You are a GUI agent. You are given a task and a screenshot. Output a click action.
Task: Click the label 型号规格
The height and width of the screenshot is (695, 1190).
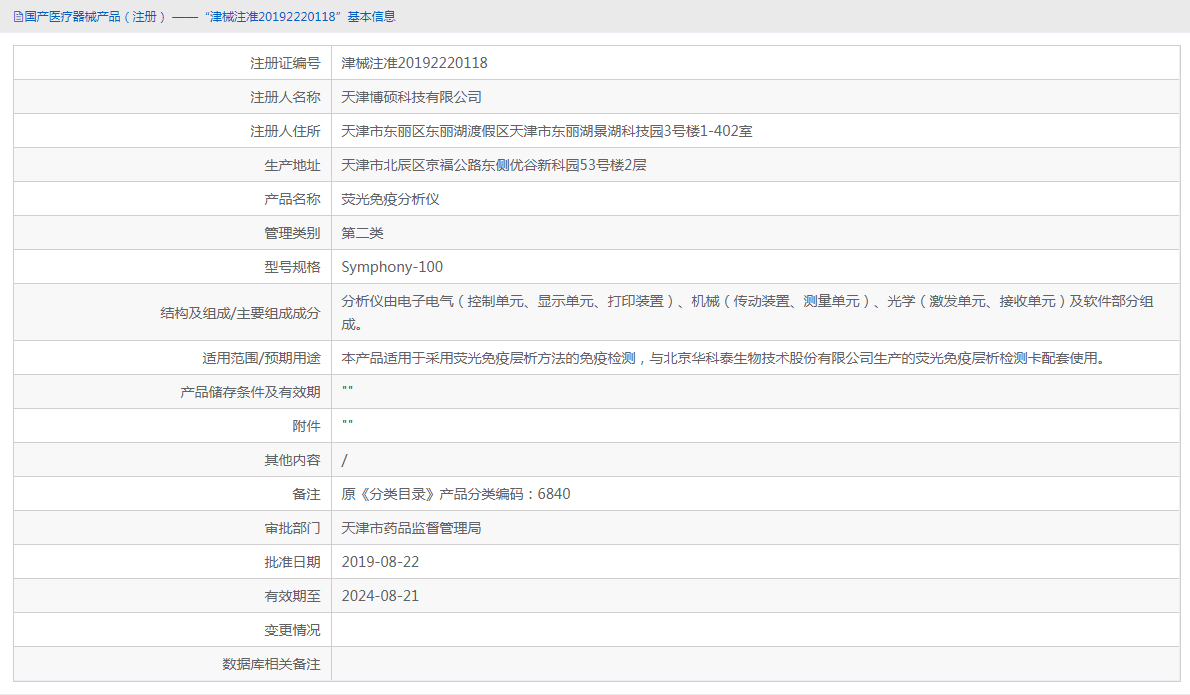tap(292, 267)
